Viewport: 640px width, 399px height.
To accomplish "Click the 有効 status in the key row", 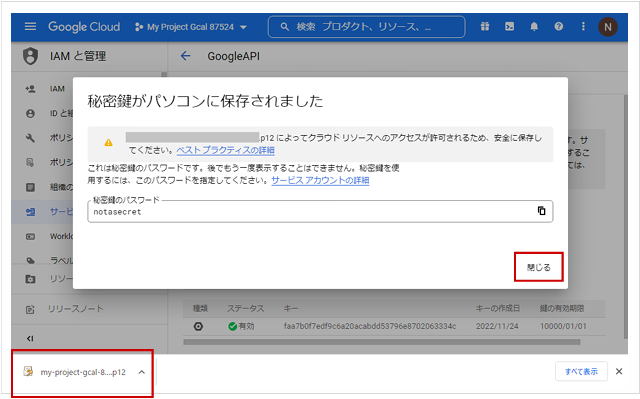I will [x=241, y=326].
